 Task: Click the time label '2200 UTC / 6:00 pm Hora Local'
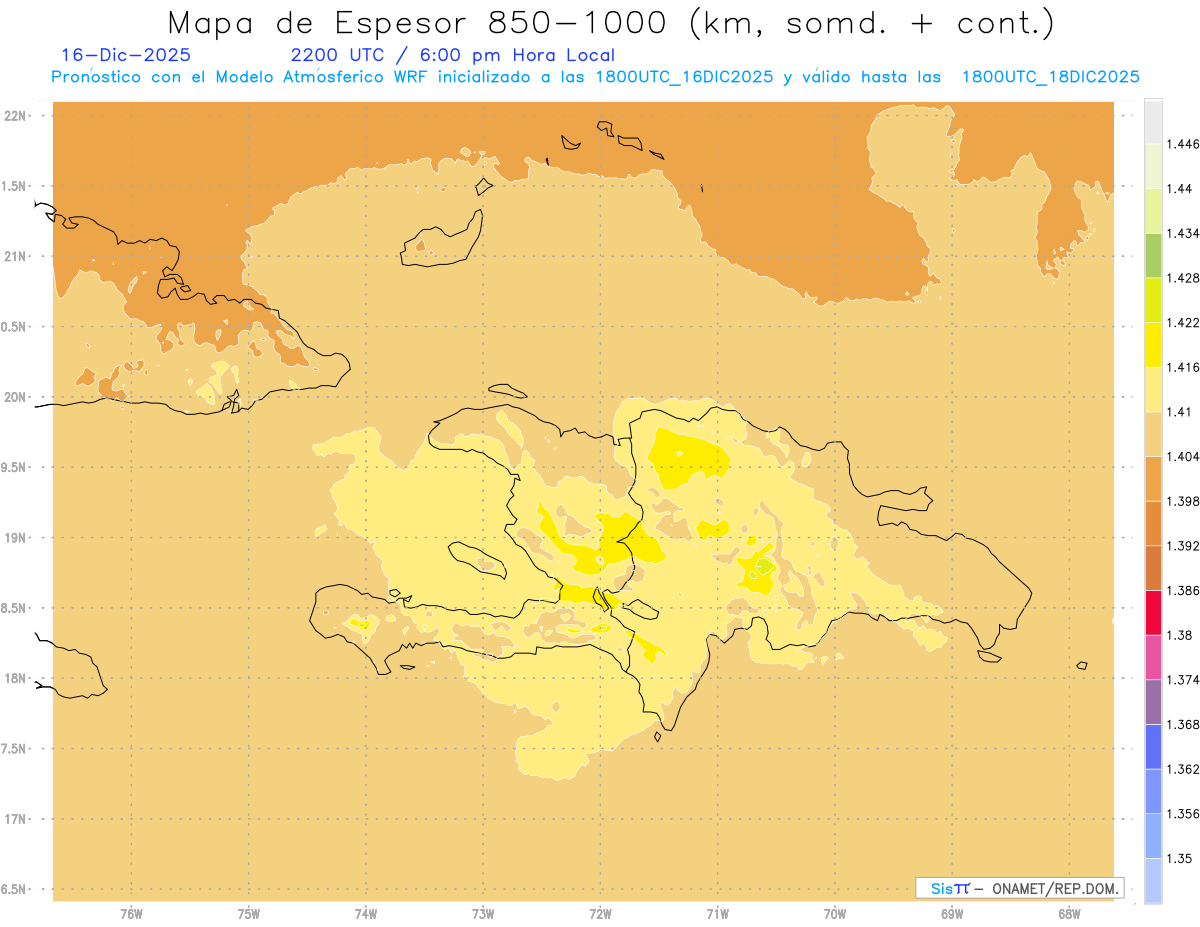[x=452, y=56]
